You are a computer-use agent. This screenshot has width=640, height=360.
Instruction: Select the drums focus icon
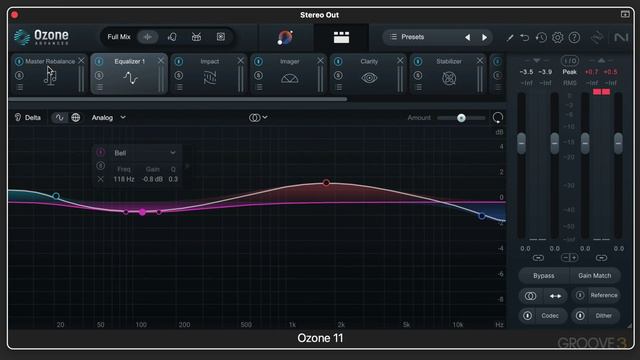[196, 37]
